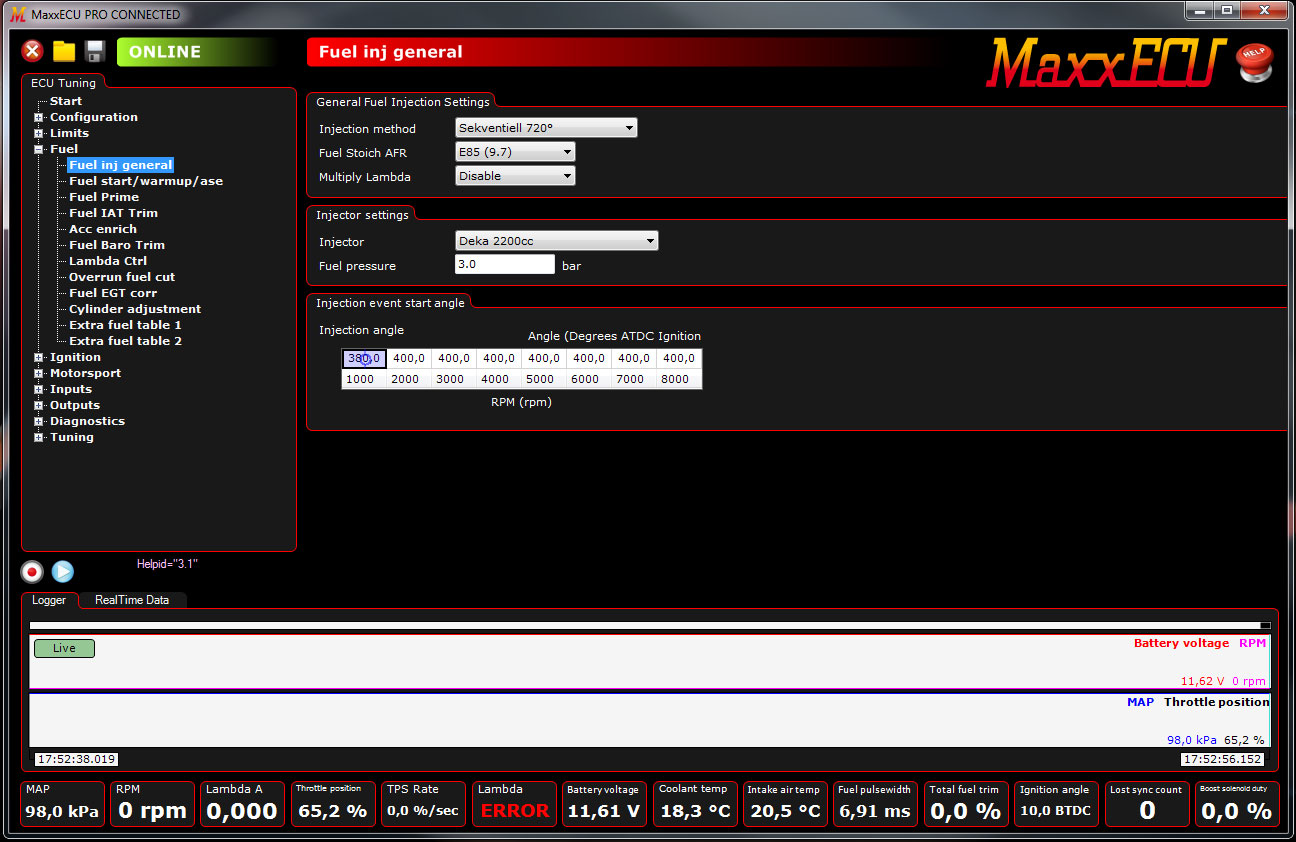Open the Fuel Prime page
The width and height of the screenshot is (1296, 842).
[104, 197]
